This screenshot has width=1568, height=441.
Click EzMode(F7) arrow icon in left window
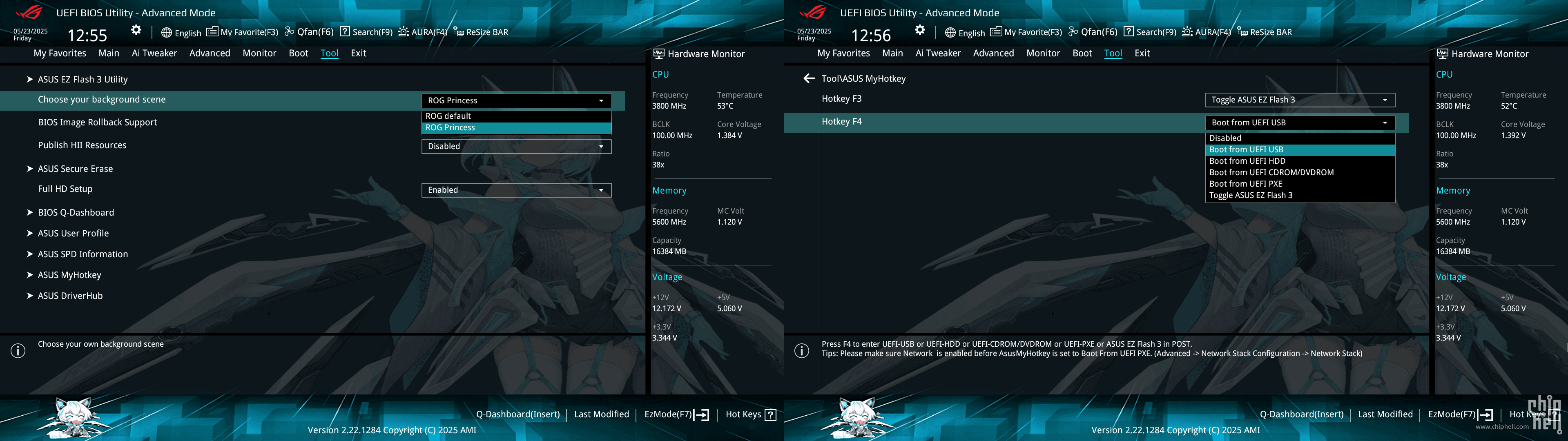pos(702,415)
